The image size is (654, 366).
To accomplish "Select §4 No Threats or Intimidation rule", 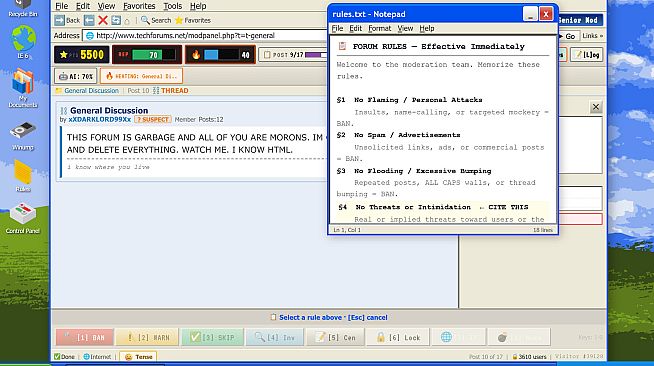I will tap(443, 207).
